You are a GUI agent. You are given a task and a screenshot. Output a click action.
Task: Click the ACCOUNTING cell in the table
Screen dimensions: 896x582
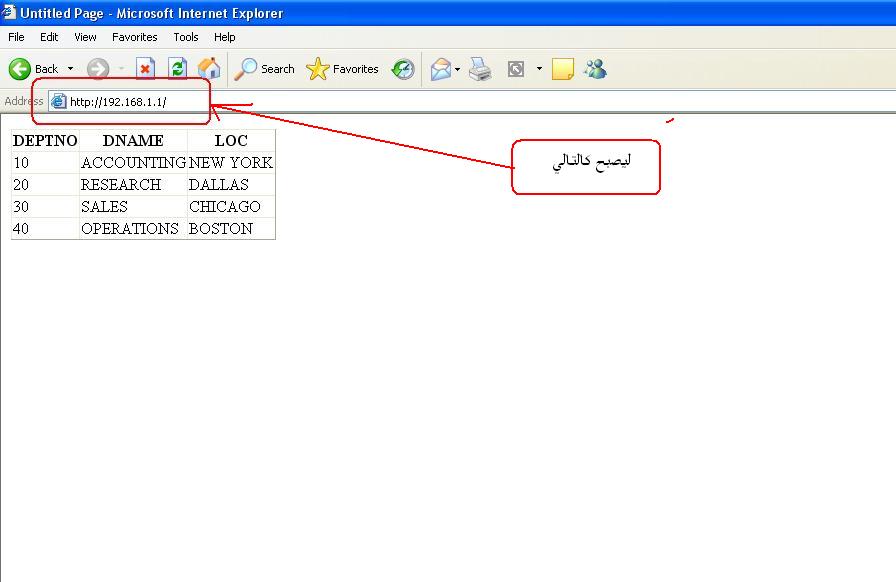pyautogui.click(x=133, y=162)
